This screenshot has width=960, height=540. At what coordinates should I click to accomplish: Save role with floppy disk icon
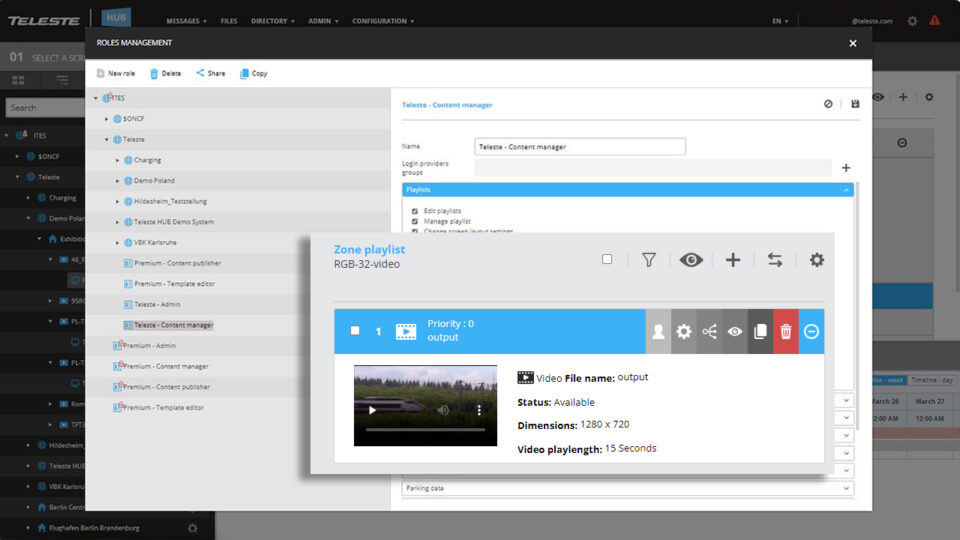click(x=855, y=104)
